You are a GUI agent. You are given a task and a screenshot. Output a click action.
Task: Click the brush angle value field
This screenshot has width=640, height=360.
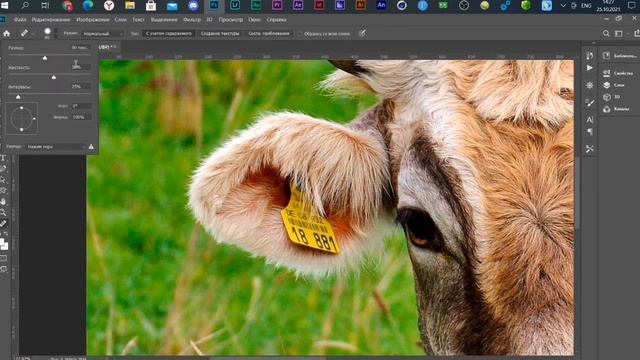pos(81,106)
